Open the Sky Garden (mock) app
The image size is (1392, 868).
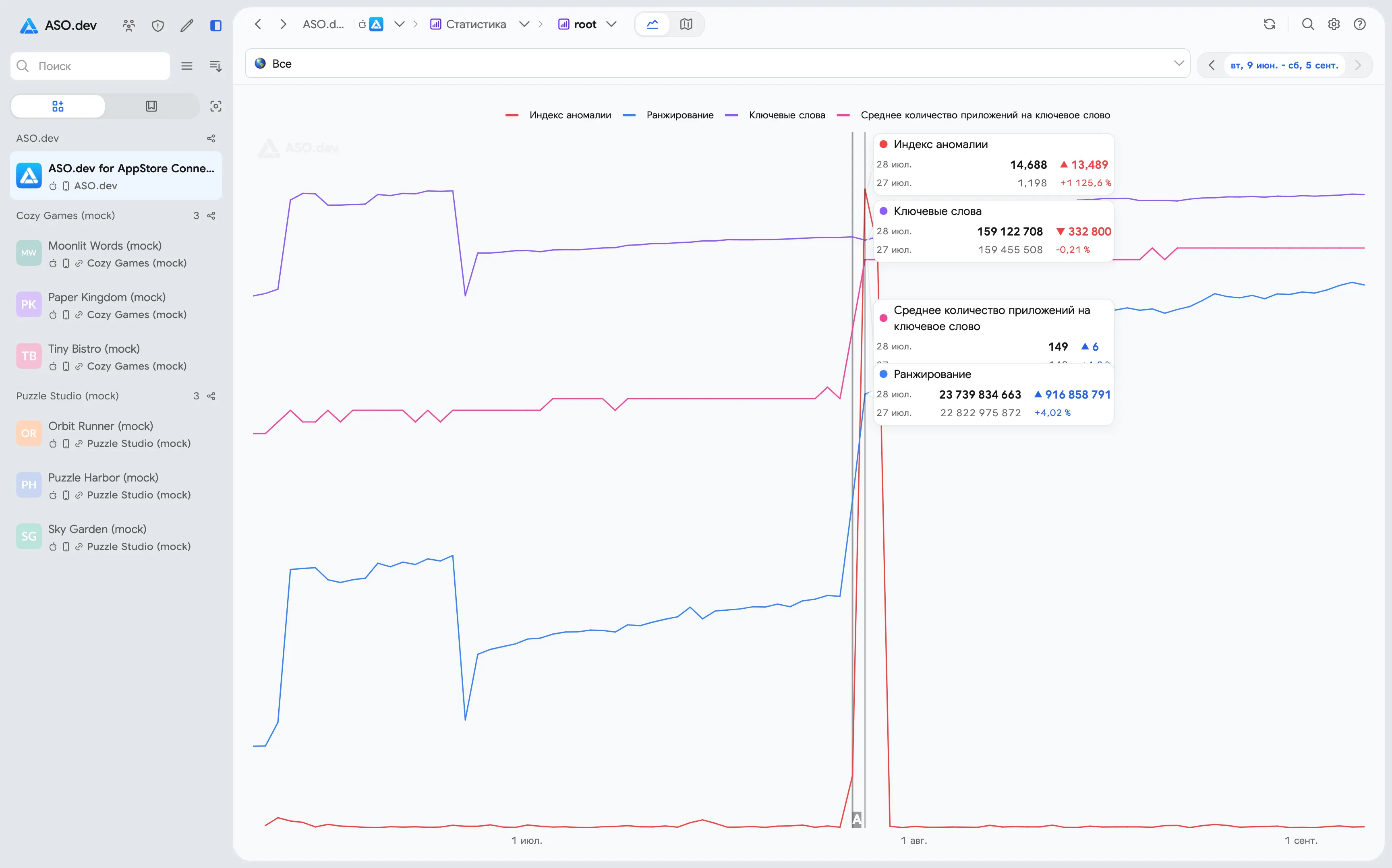pos(116,537)
